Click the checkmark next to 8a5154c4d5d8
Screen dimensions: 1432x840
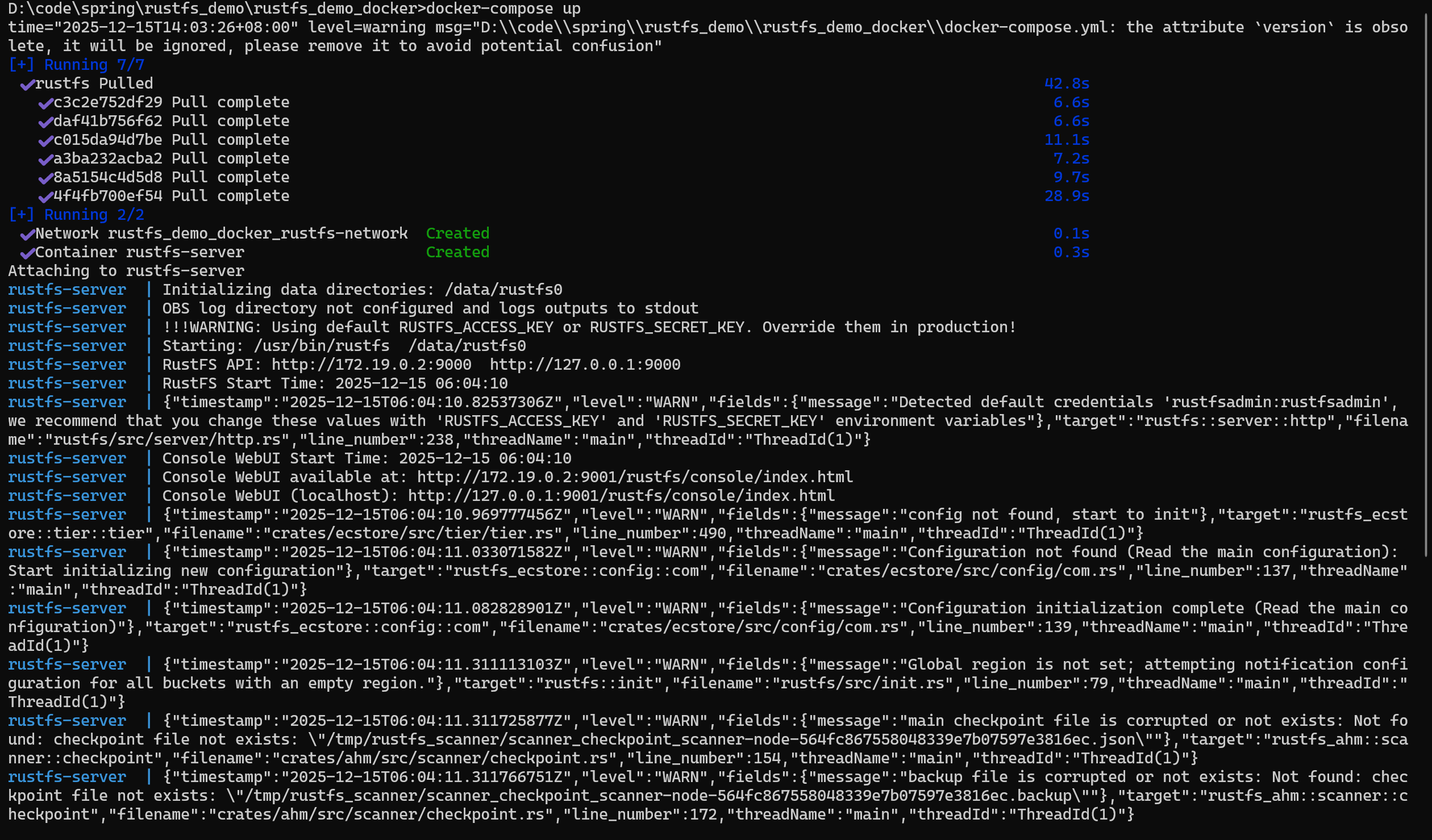click(x=45, y=178)
